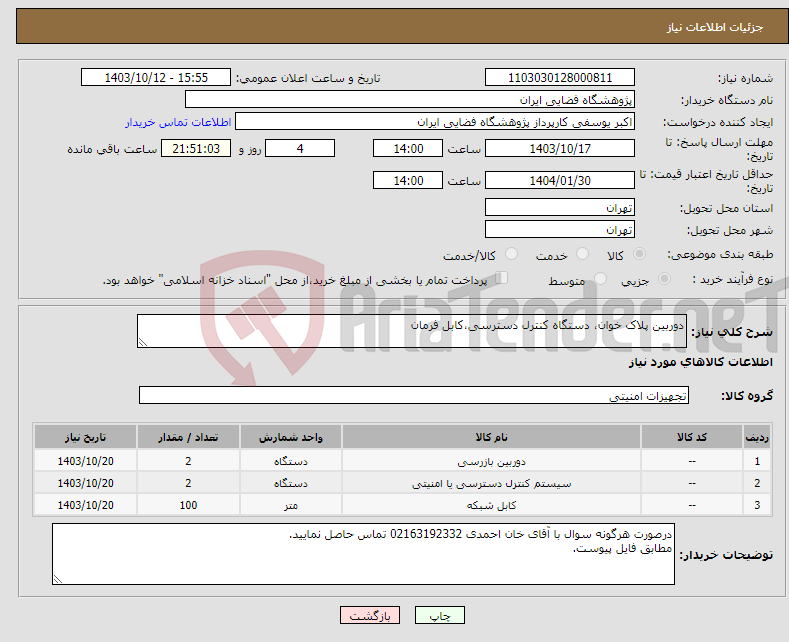Click the ردیف column header
Screen dimensions: 789x642
(x=757, y=437)
